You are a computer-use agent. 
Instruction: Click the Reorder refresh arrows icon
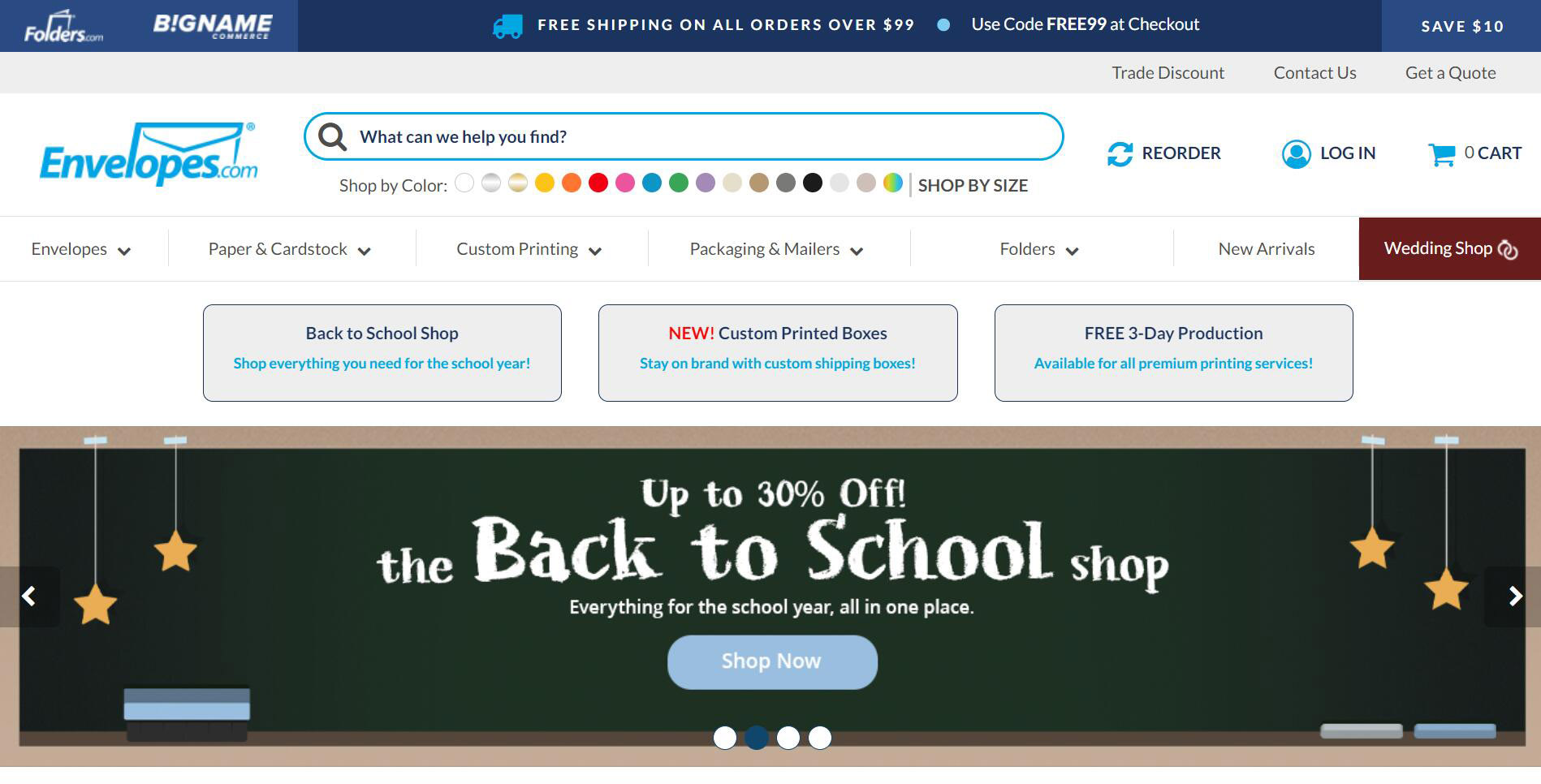click(x=1120, y=153)
